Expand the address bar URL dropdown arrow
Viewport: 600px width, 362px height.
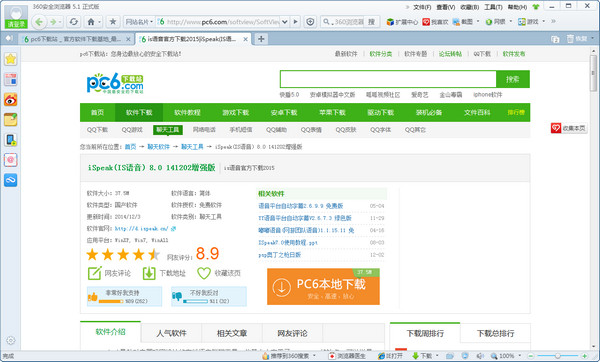click(285, 22)
